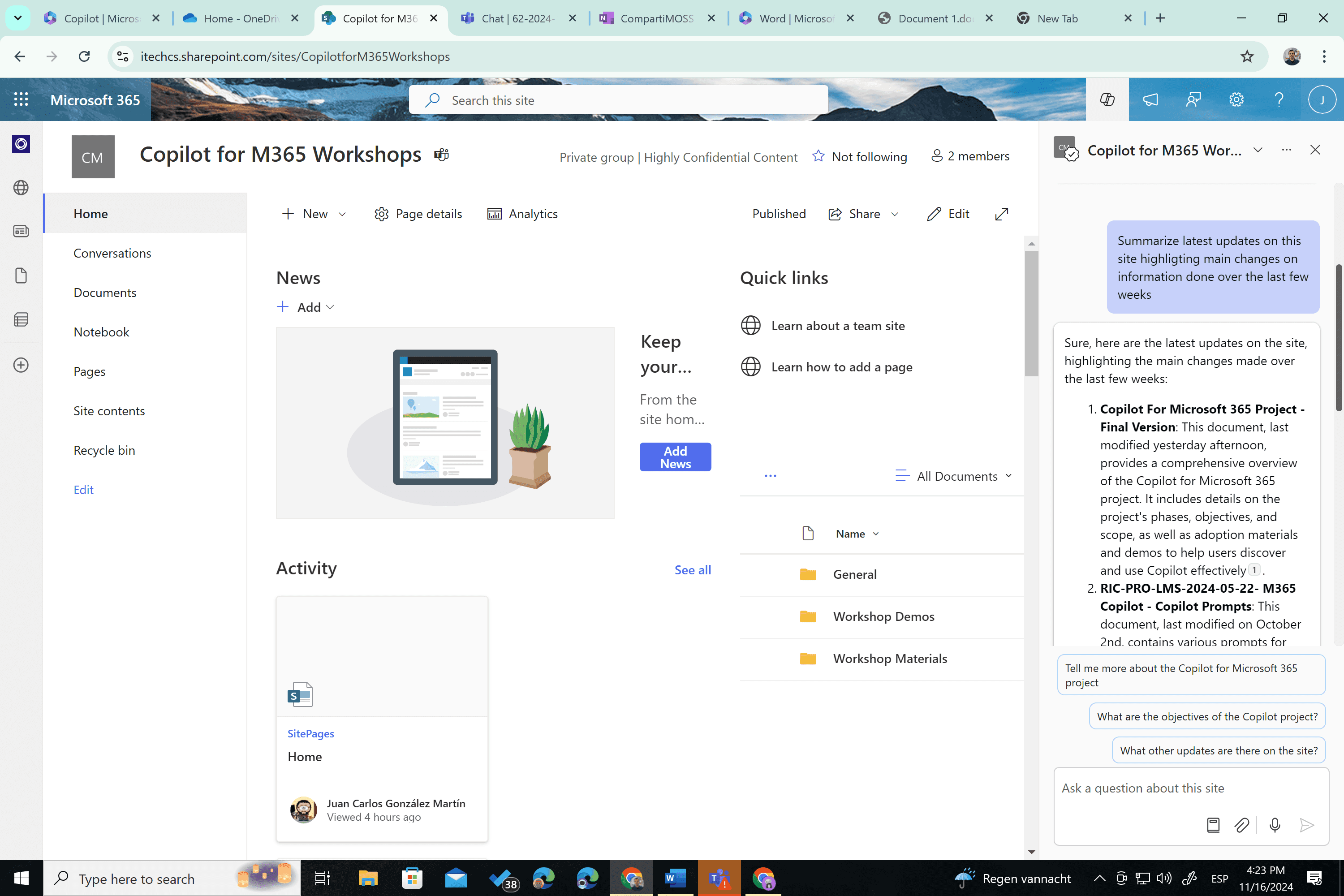Toggle Not following star for this site
Viewport: 1344px width, 896px height.
818,156
